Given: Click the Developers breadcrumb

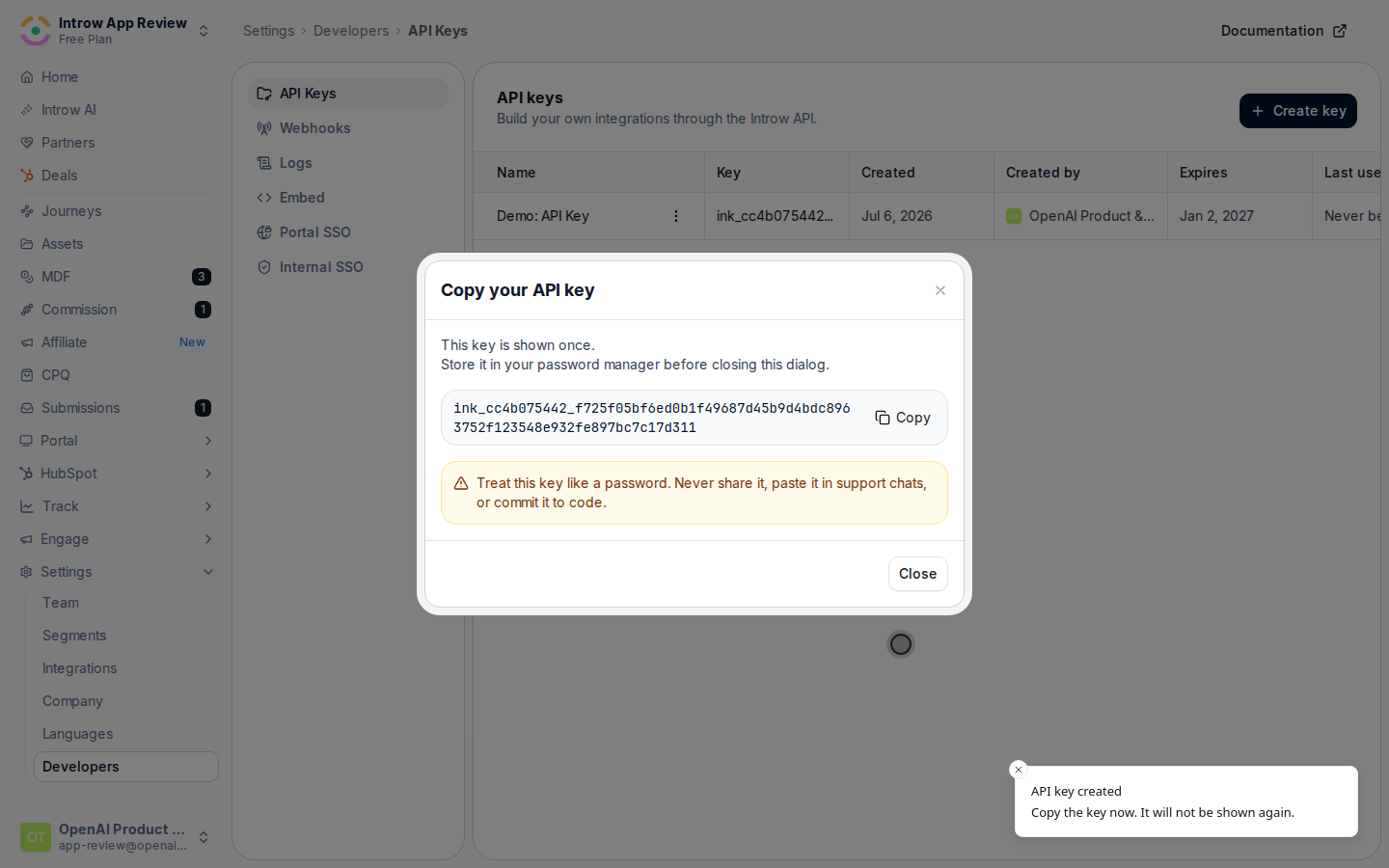Looking at the screenshot, I should point(351,31).
